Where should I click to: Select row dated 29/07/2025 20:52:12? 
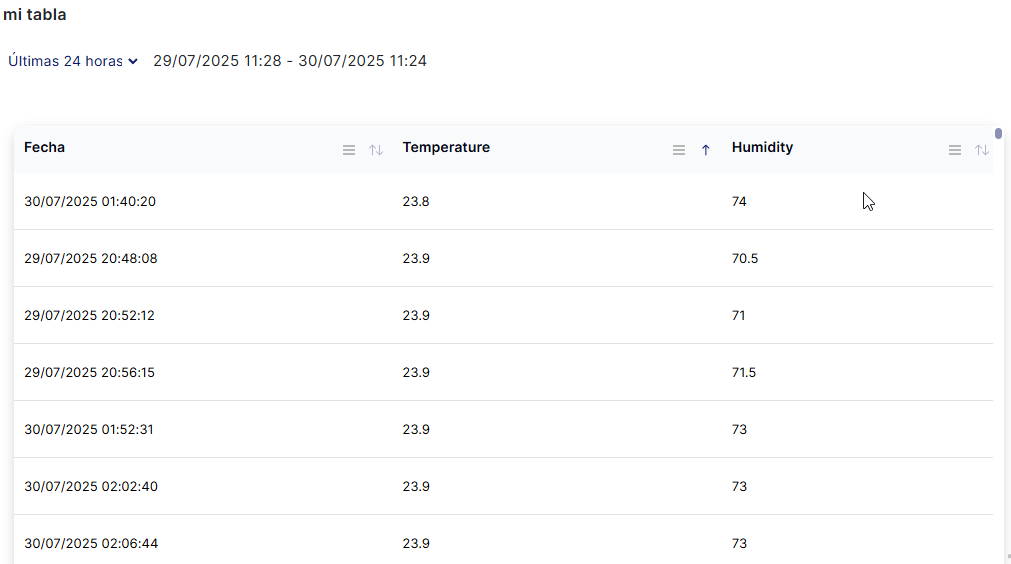(x=90, y=315)
